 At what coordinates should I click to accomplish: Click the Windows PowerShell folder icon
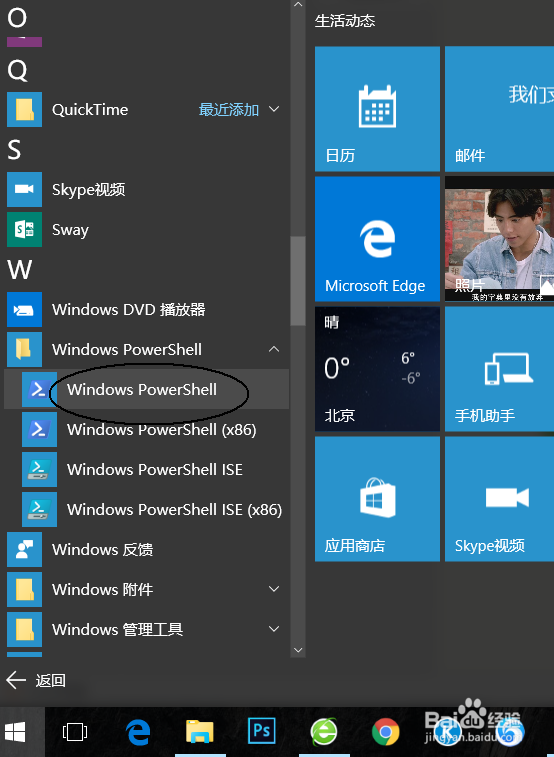click(25, 350)
